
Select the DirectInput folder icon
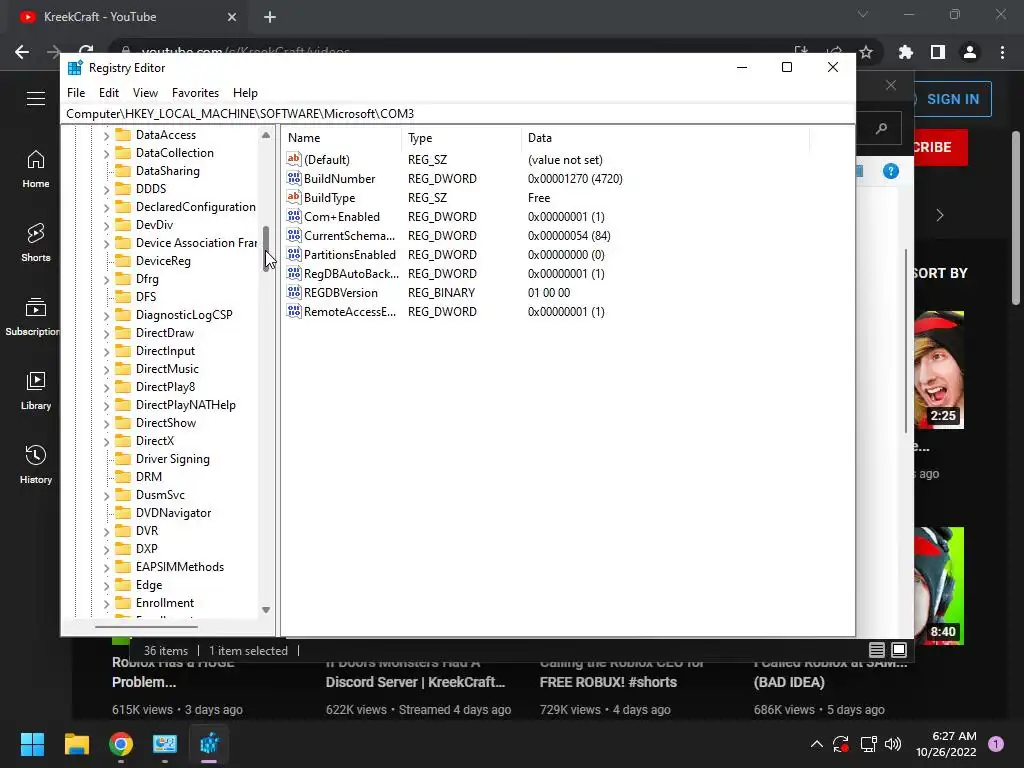point(123,351)
